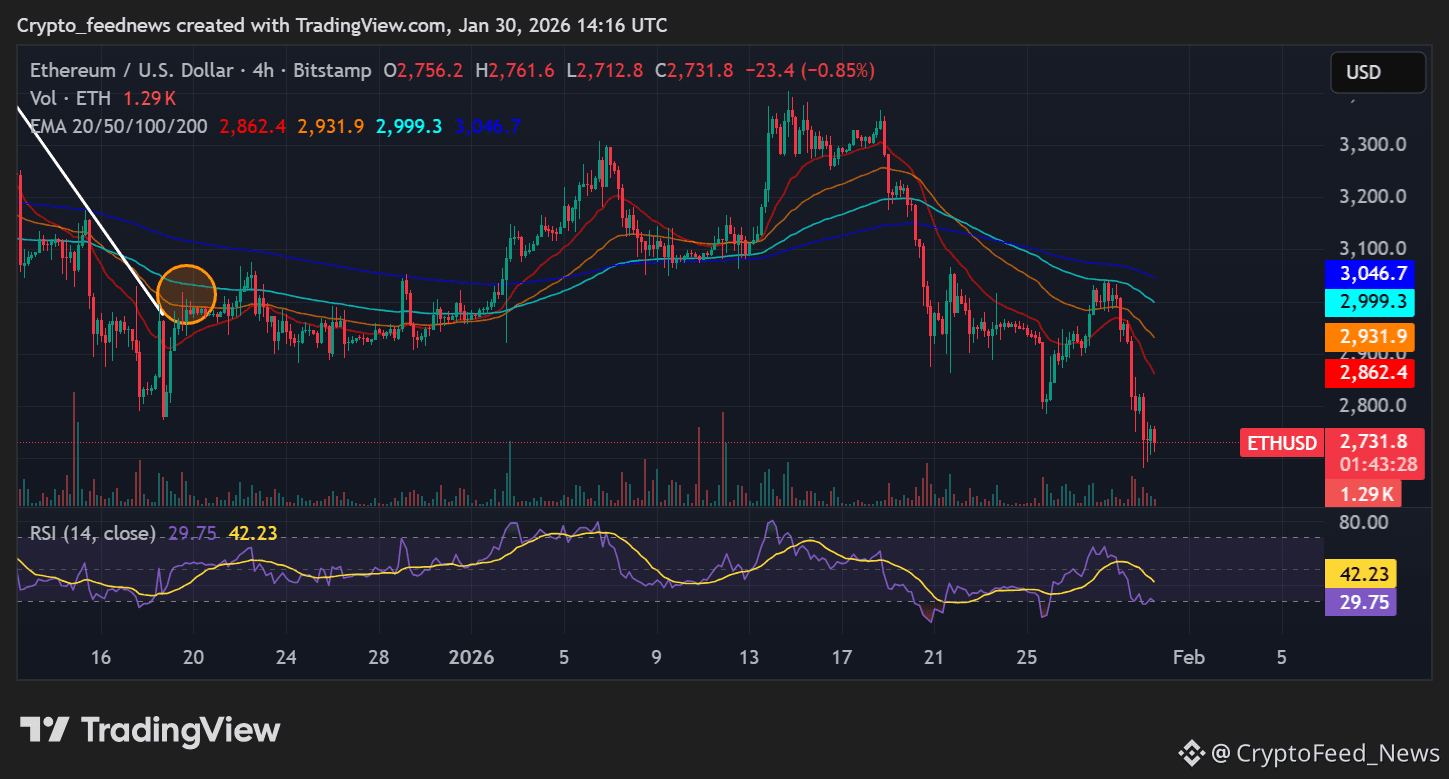The height and width of the screenshot is (779, 1449).
Task: Click the Feb label on the time axis
Action: [x=1189, y=657]
